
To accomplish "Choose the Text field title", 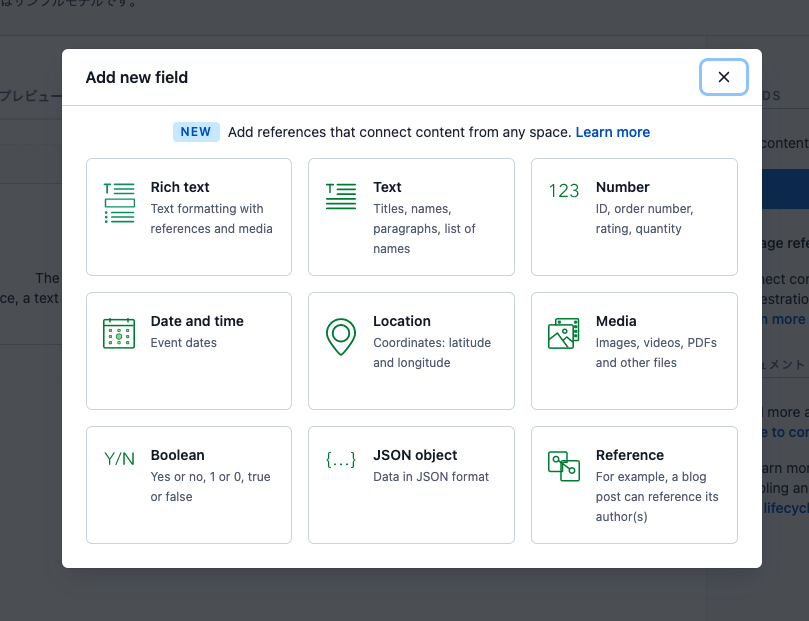I will coord(387,187).
